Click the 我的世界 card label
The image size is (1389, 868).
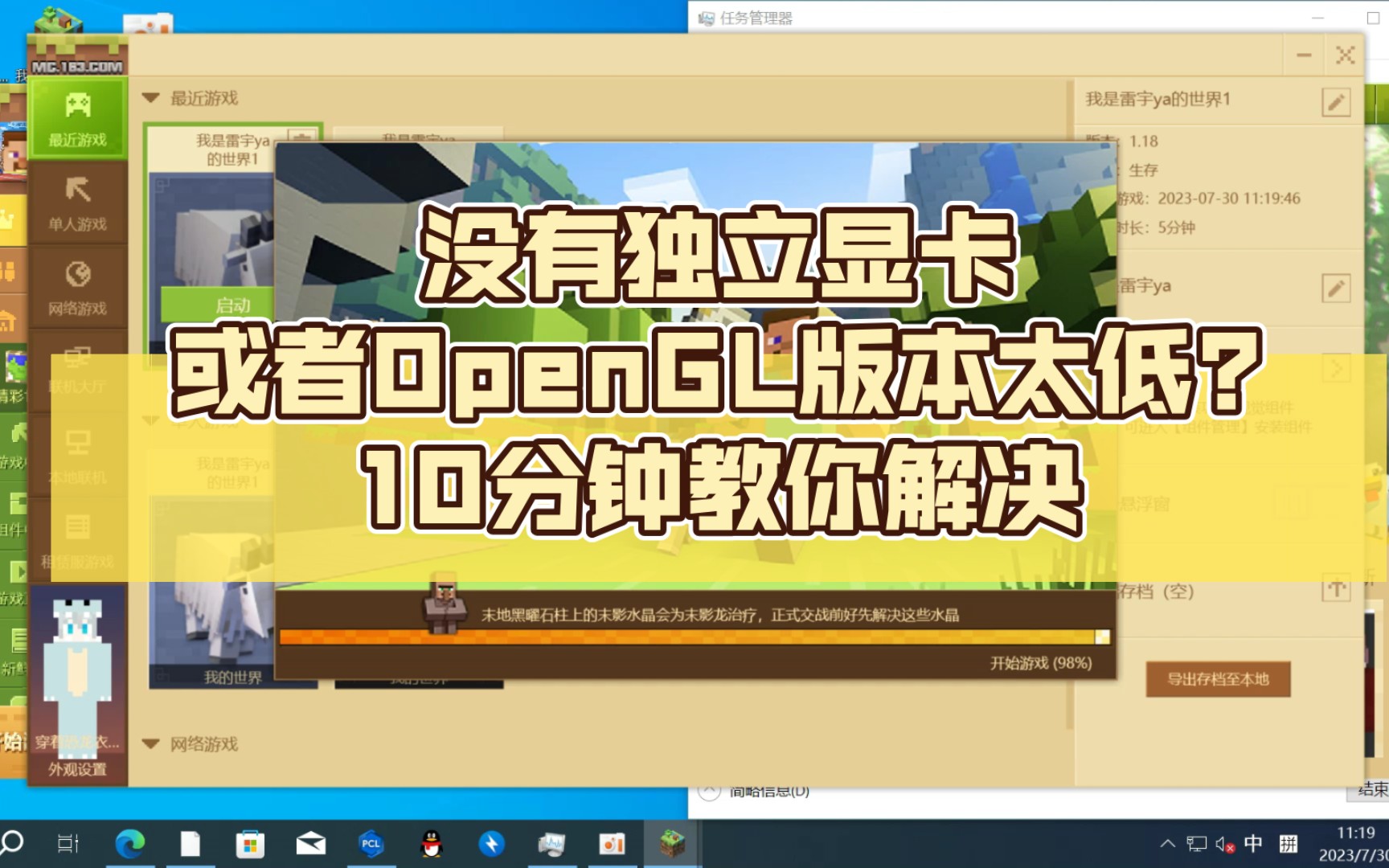(233, 678)
